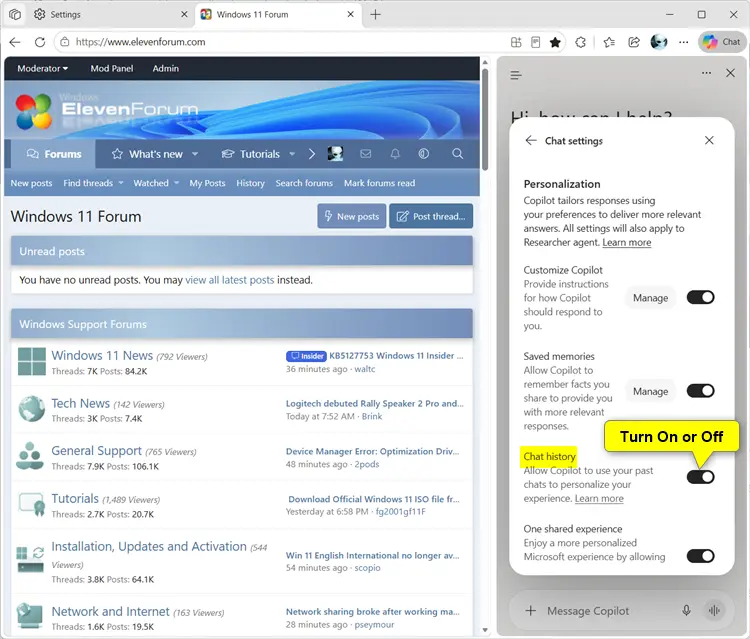This screenshot has height=639, width=750.
Task: Reload the current page
Action: point(40,42)
